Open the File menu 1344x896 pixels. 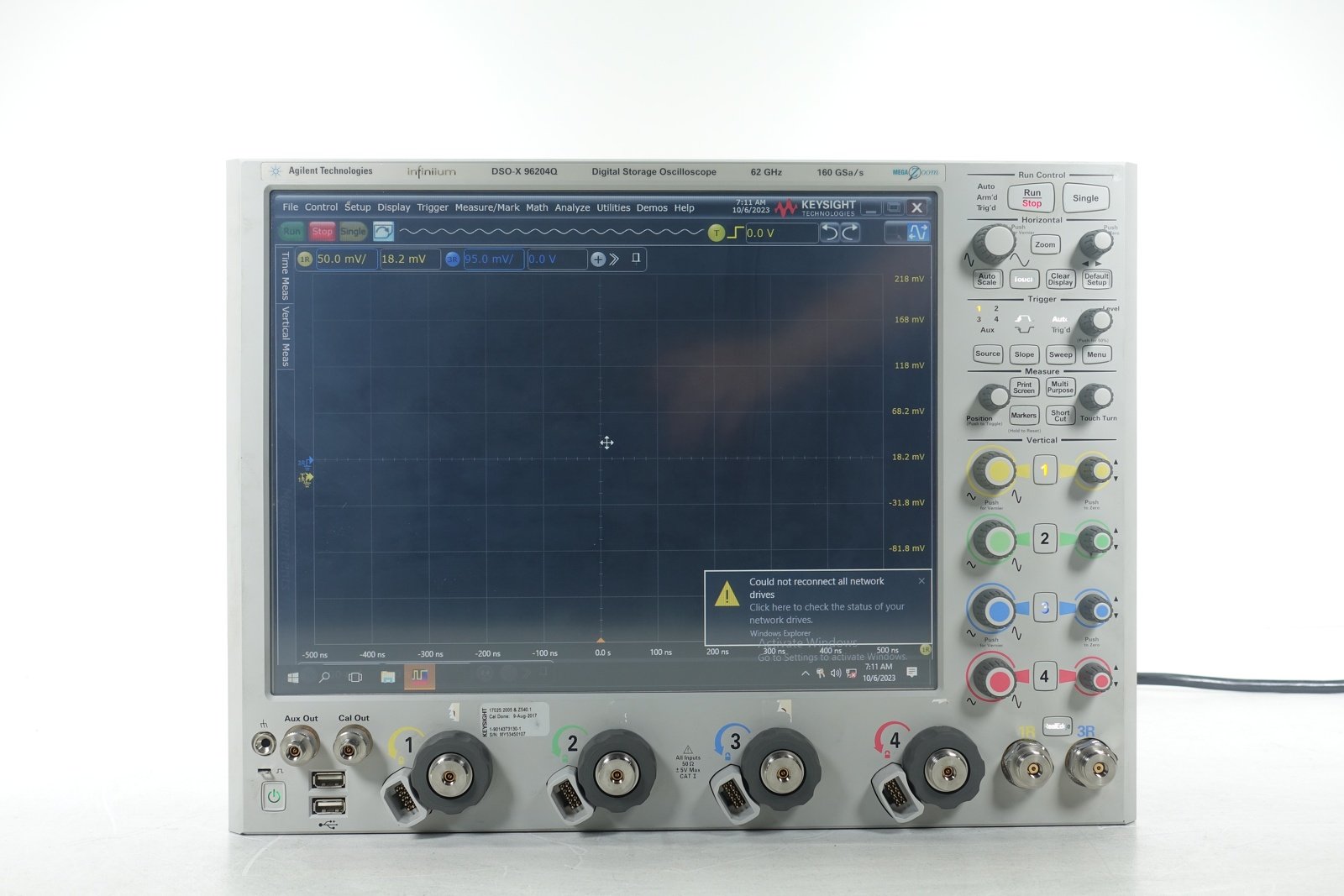tap(291, 207)
